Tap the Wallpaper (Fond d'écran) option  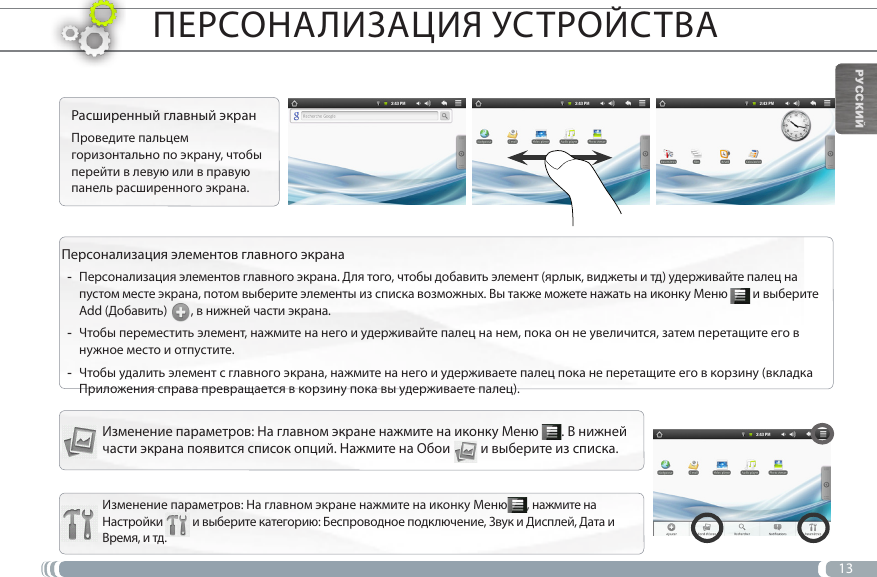coord(706,528)
